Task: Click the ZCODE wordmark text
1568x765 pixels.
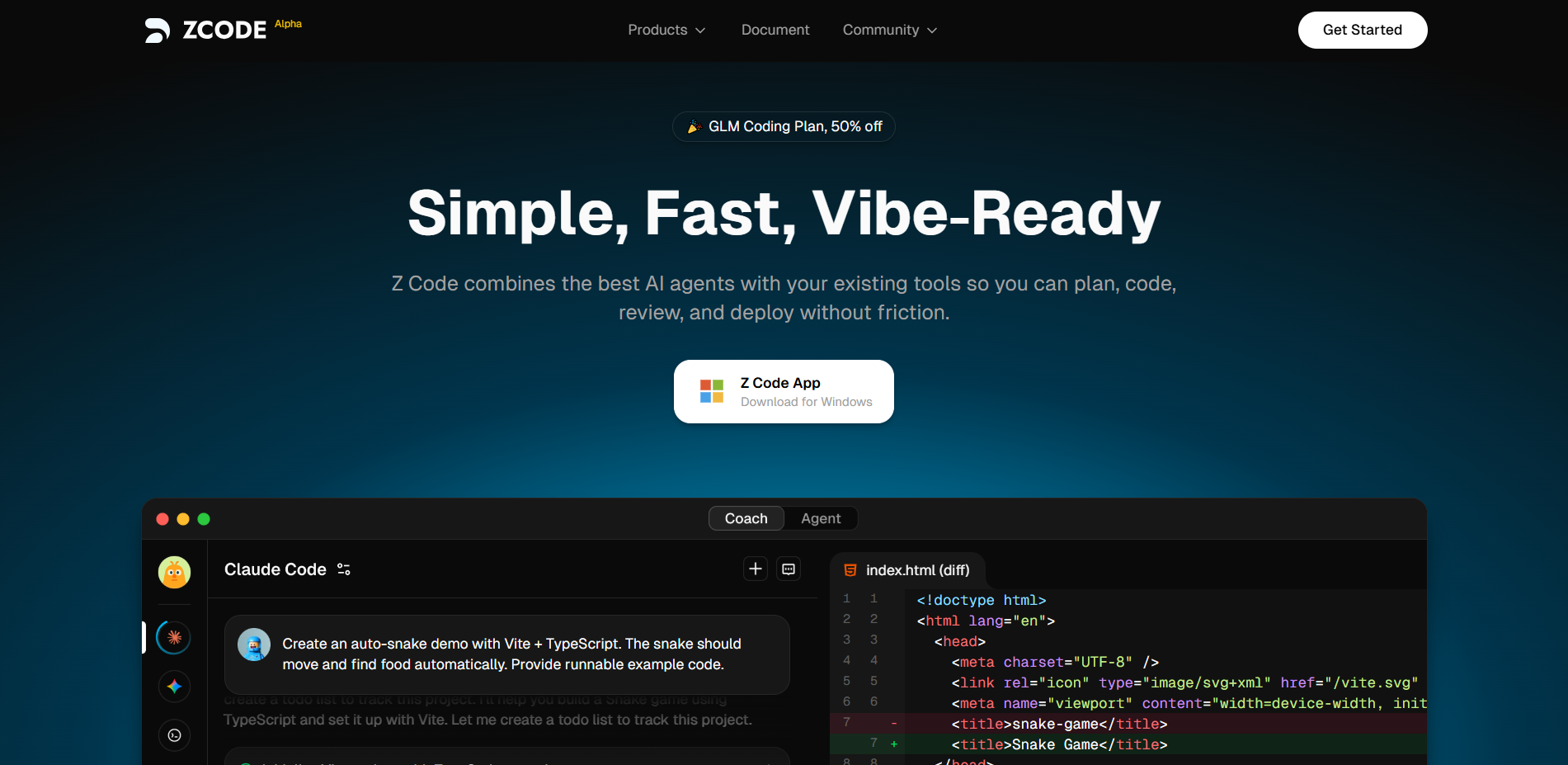Action: (224, 31)
